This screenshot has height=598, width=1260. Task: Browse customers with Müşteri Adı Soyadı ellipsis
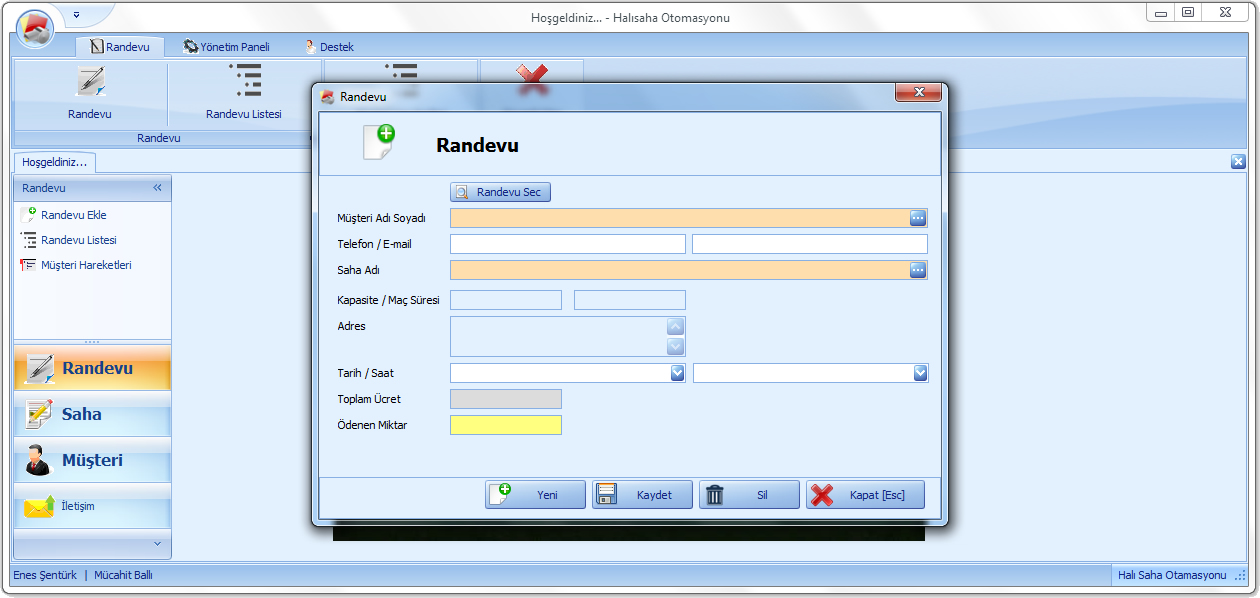click(x=917, y=218)
